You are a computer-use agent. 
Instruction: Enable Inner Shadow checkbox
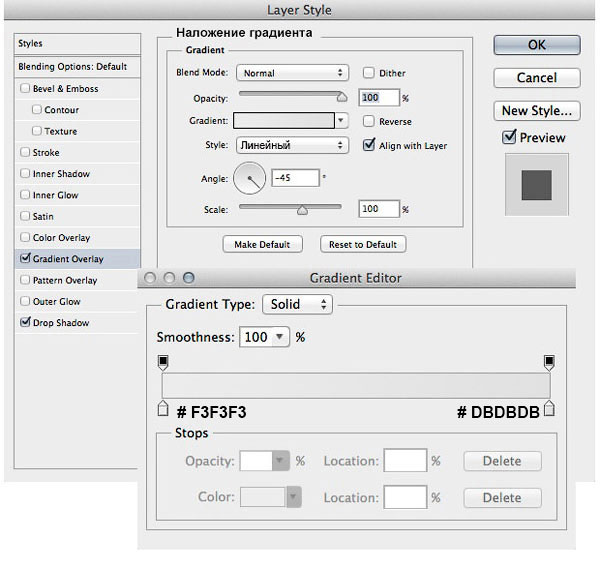(25, 174)
